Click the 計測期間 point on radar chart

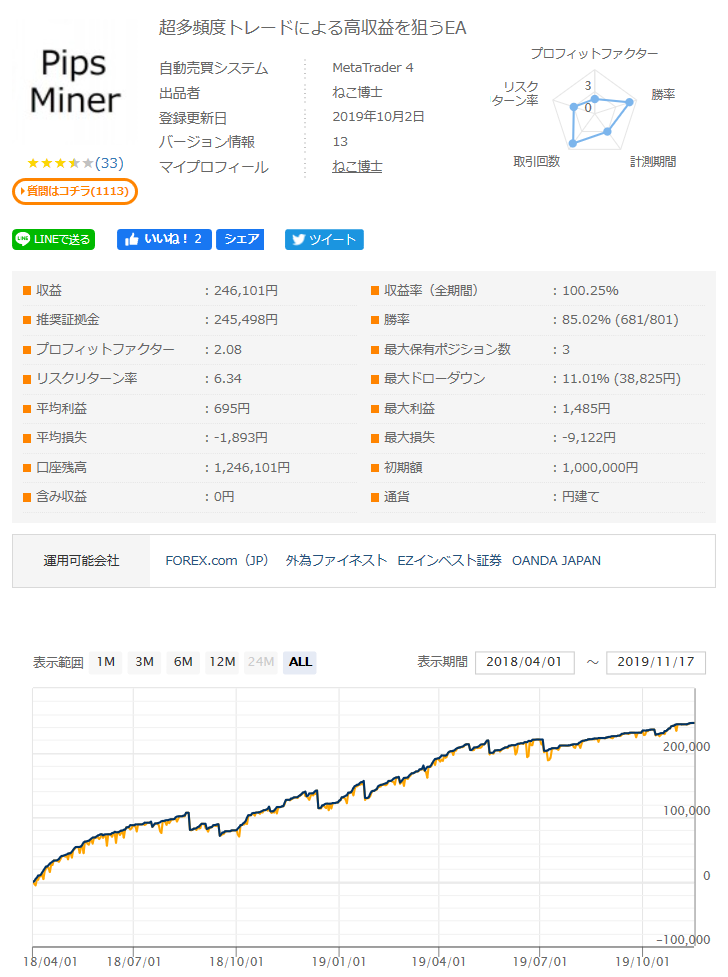(607, 131)
